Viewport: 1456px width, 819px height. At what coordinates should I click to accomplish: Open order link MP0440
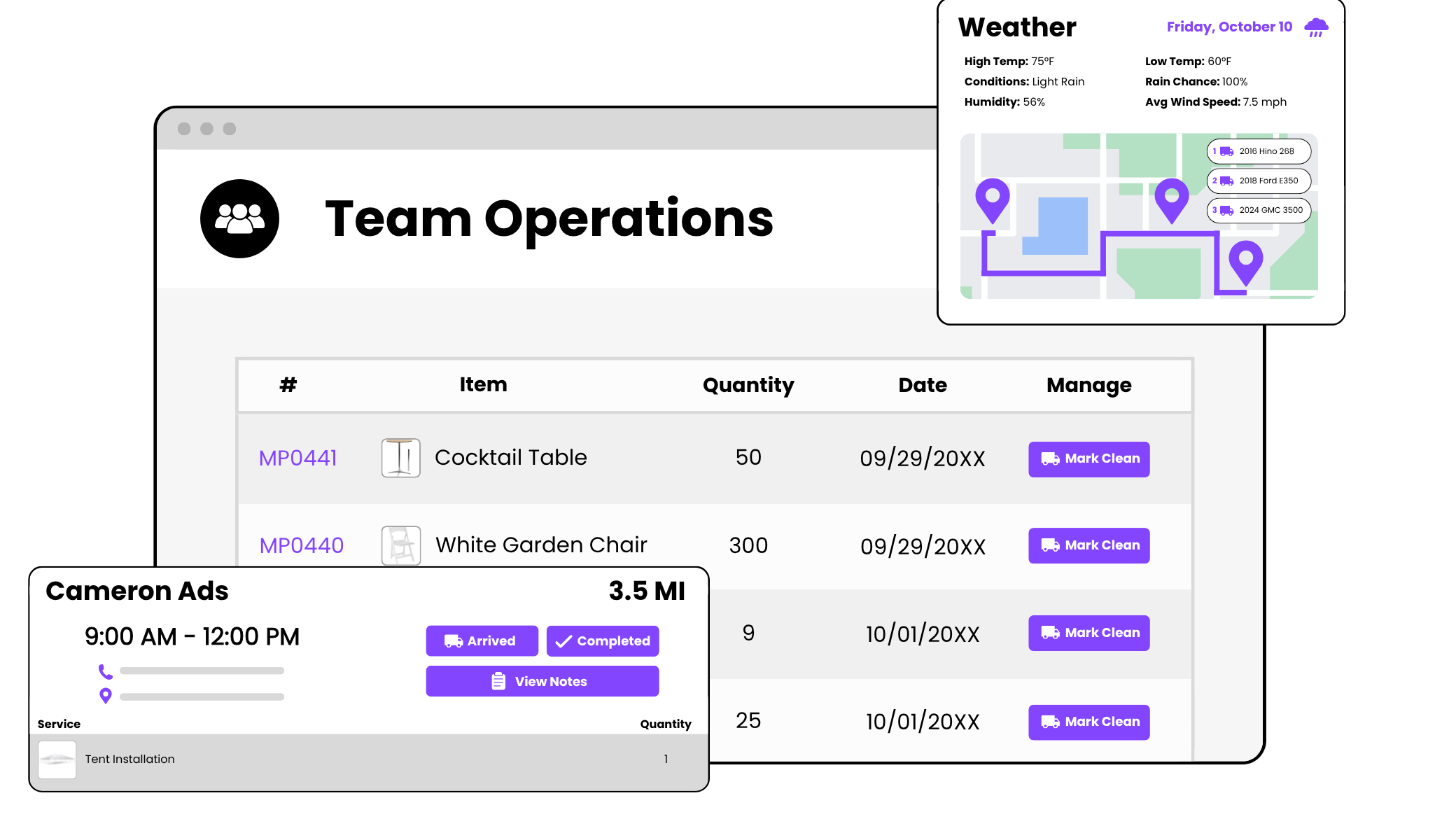(302, 545)
